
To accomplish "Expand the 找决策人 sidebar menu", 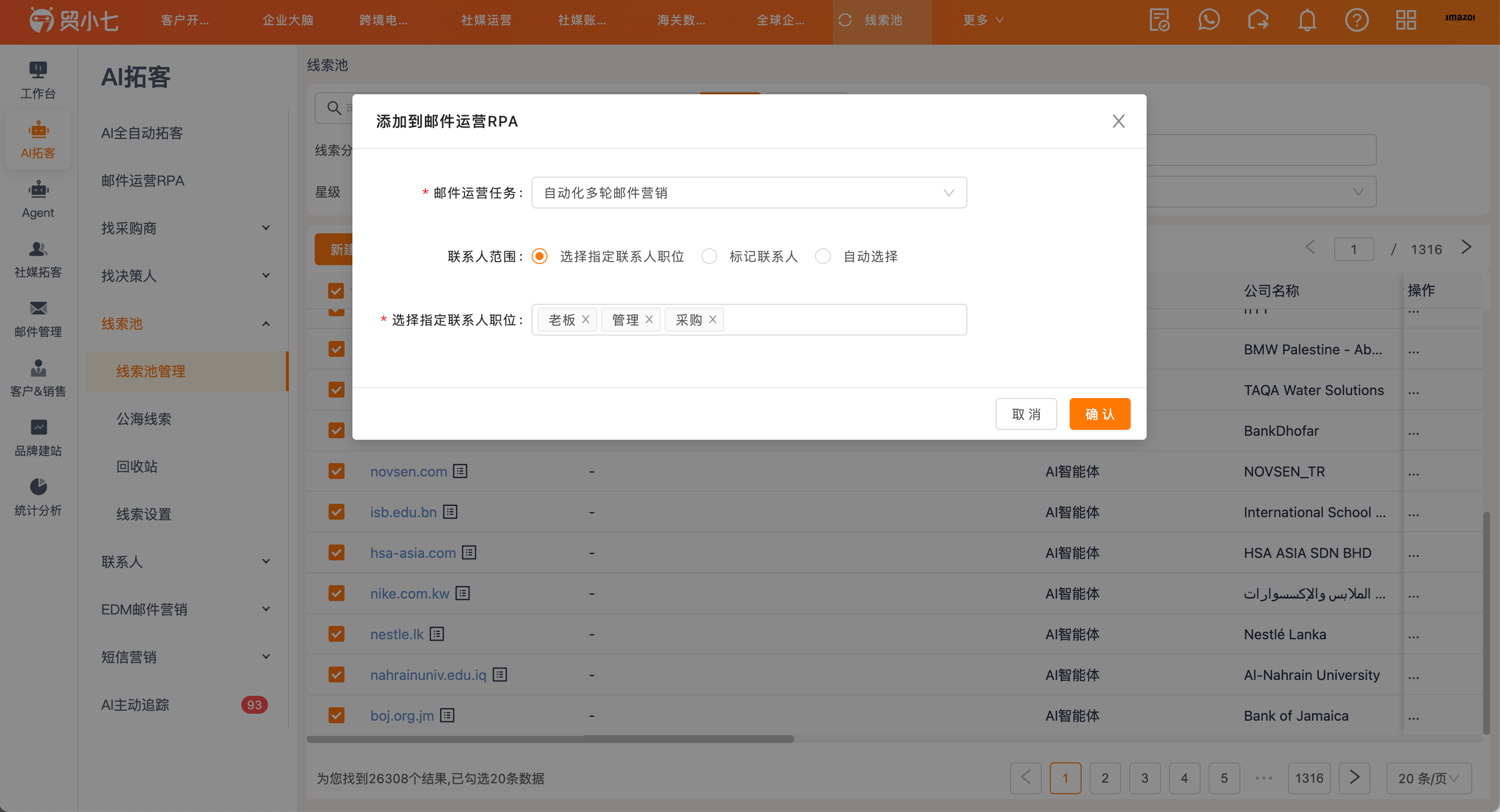I will click(186, 276).
